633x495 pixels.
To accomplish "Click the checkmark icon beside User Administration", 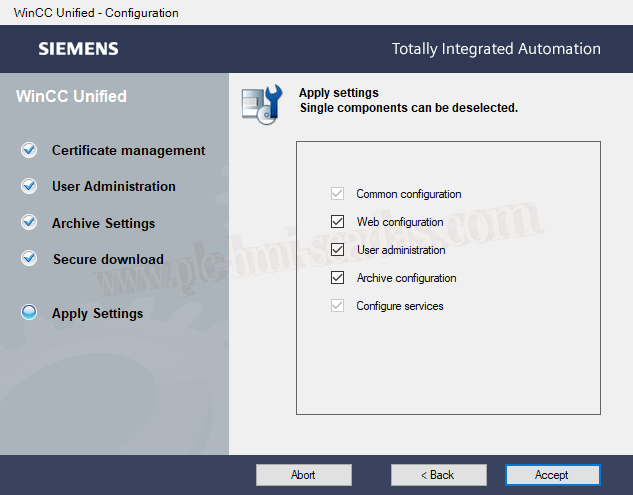I will 29,186.
